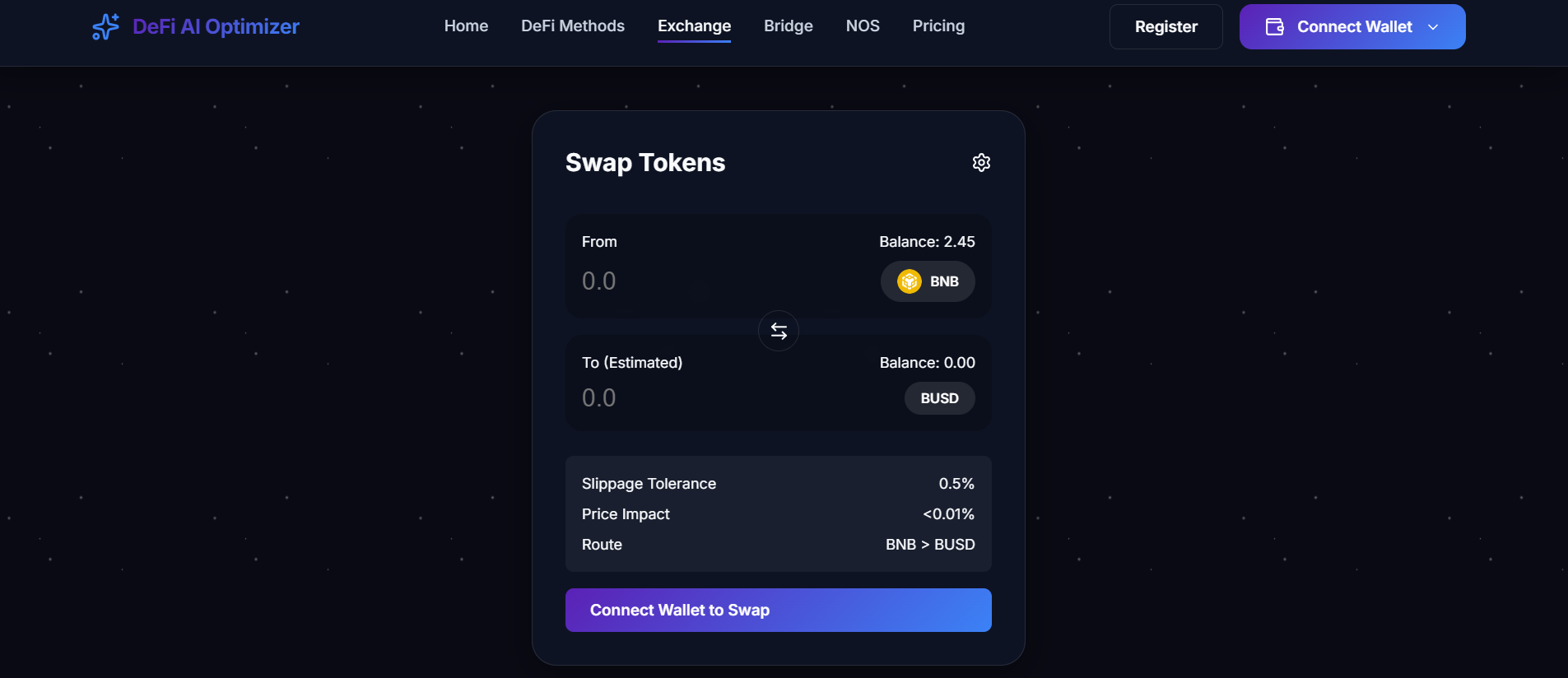
Task: Go to the Home menu item
Action: (466, 26)
